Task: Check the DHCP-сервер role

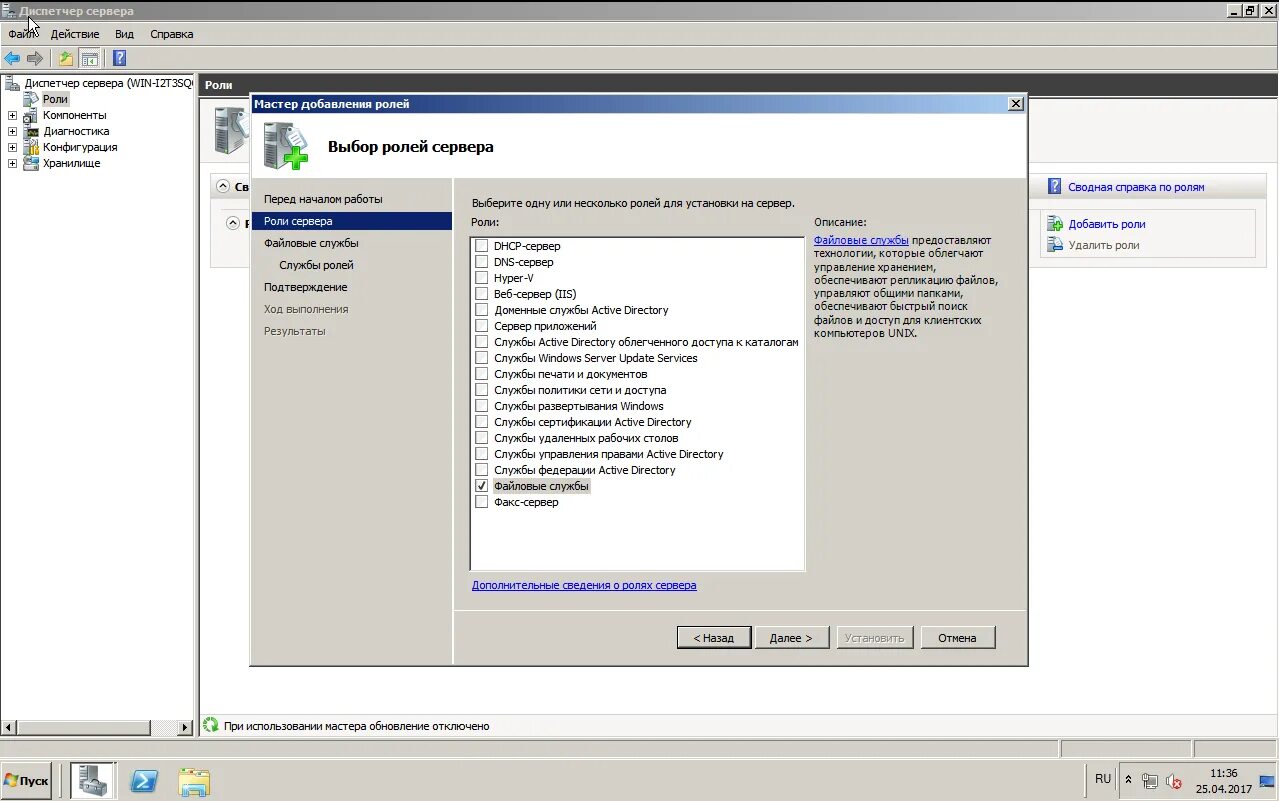Action: pyautogui.click(x=482, y=246)
